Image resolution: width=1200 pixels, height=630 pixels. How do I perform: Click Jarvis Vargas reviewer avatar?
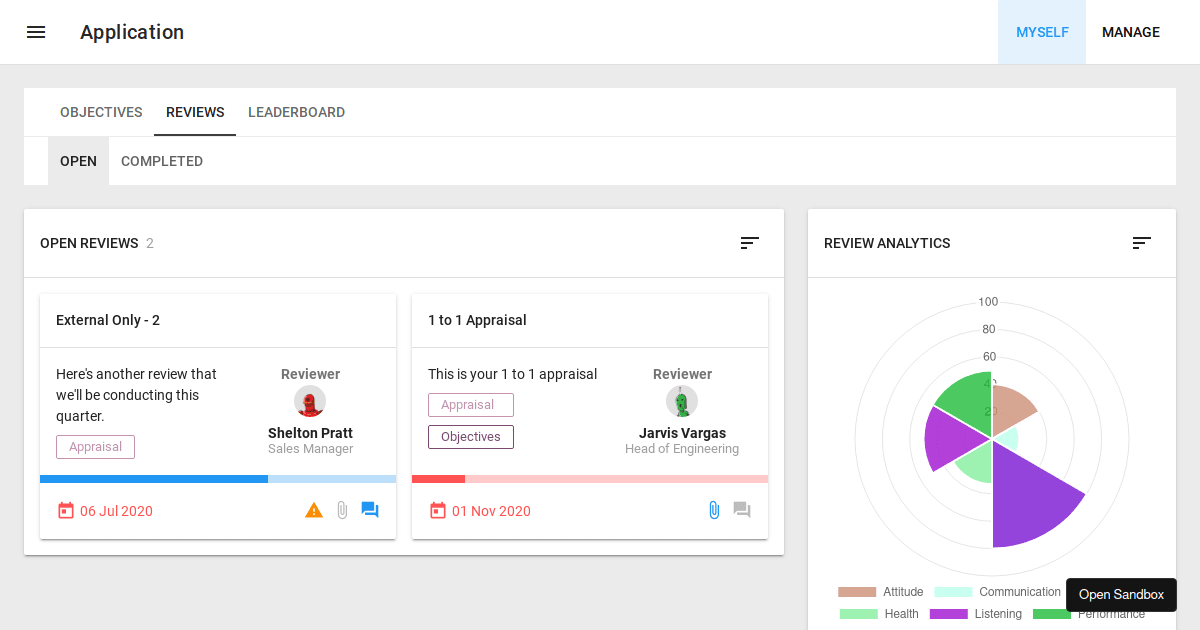[682, 401]
